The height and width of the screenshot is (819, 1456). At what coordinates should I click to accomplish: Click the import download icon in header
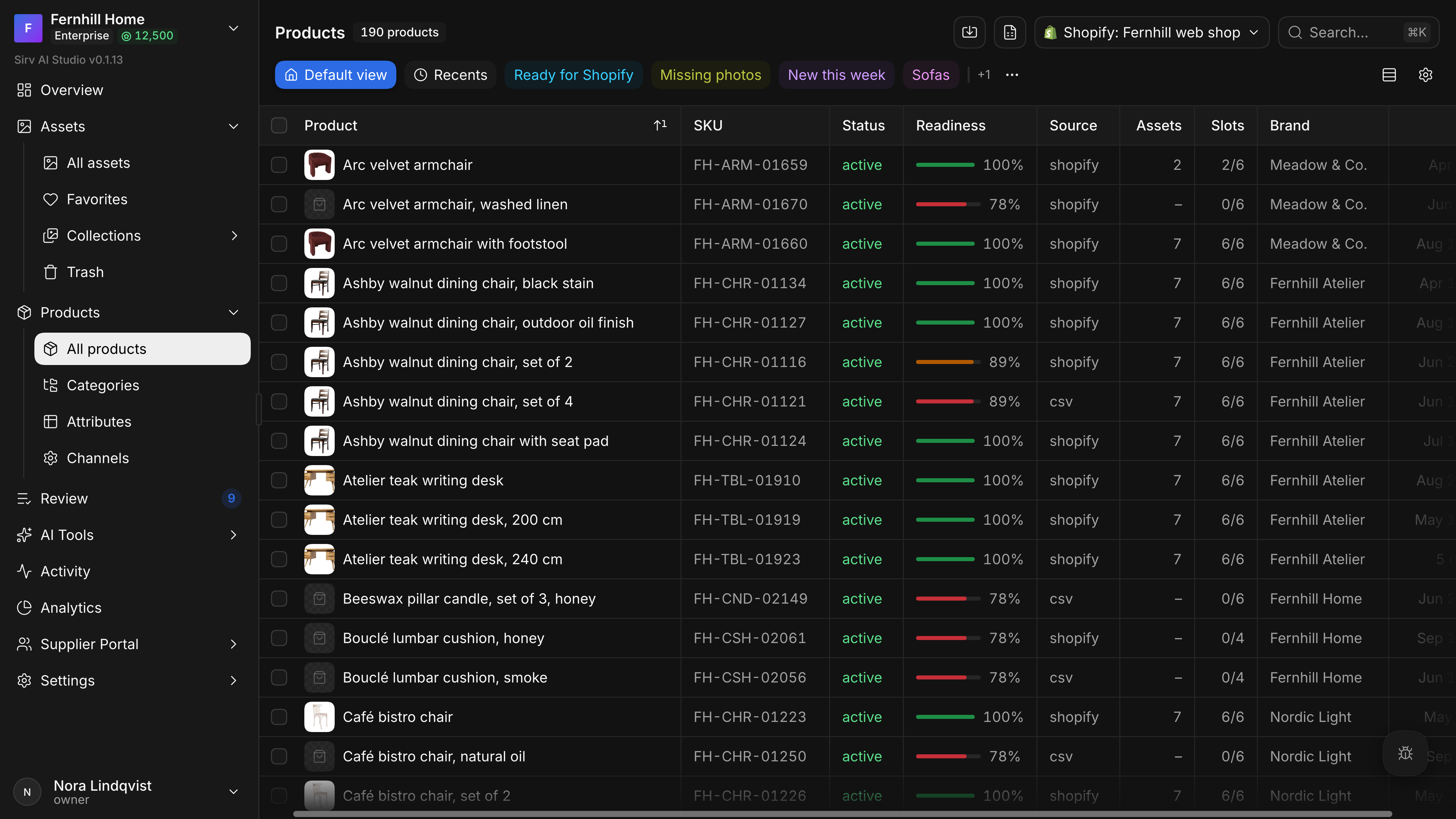coord(969,32)
